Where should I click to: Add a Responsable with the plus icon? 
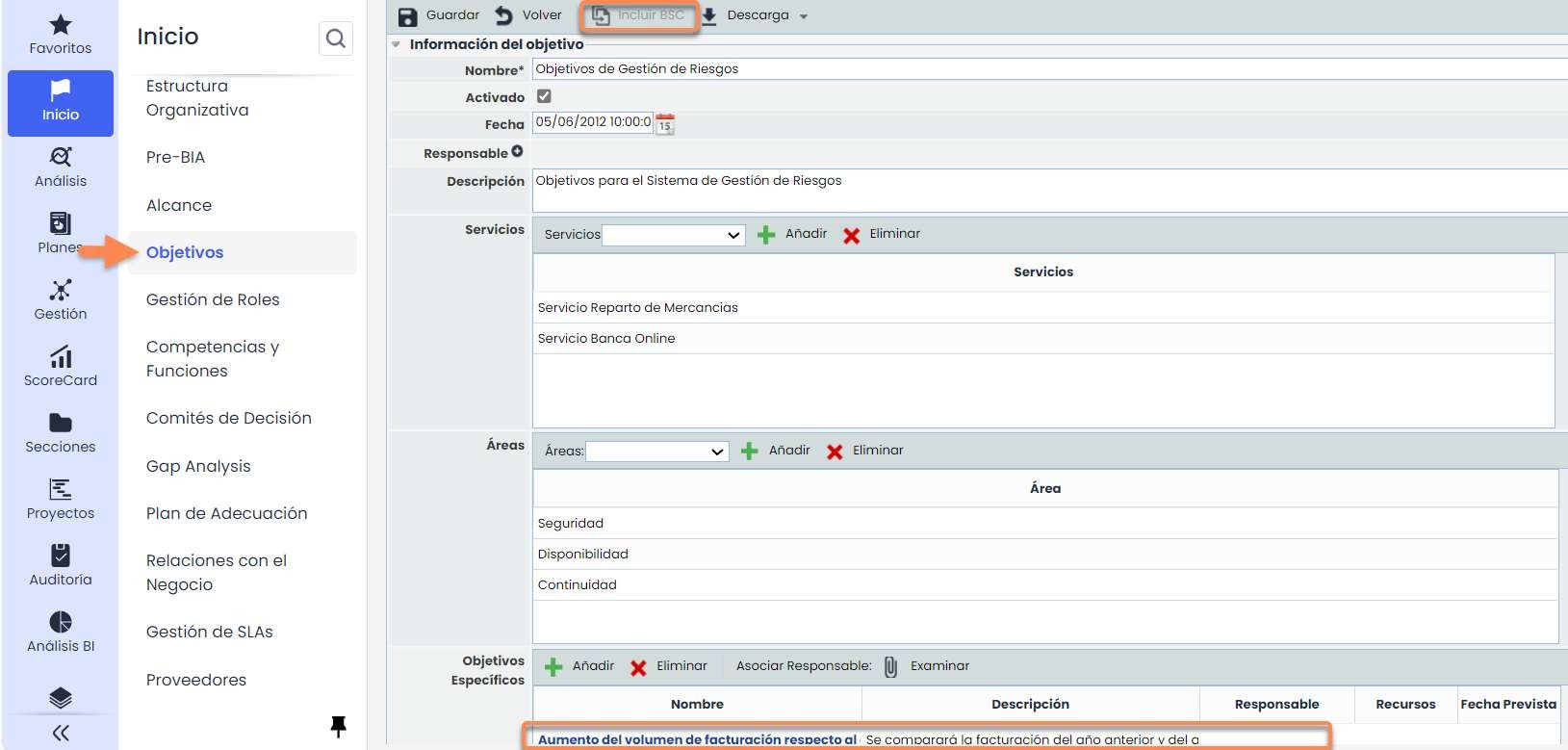point(517,152)
